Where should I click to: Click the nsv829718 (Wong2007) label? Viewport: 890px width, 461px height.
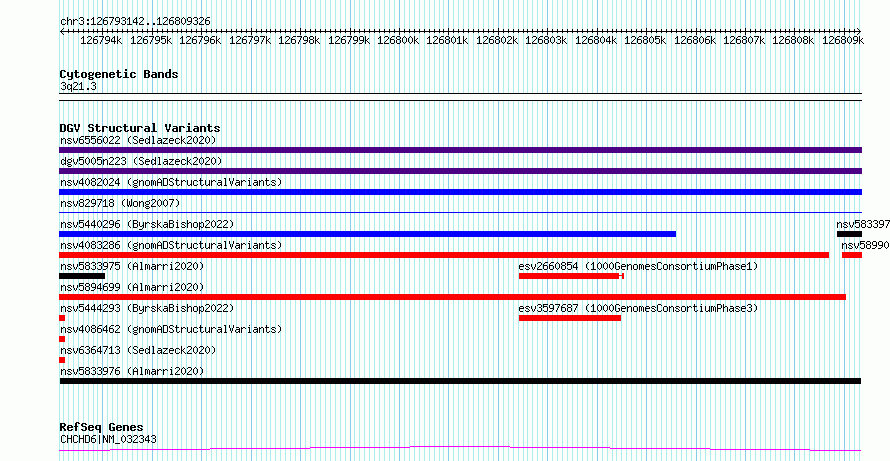120,203
